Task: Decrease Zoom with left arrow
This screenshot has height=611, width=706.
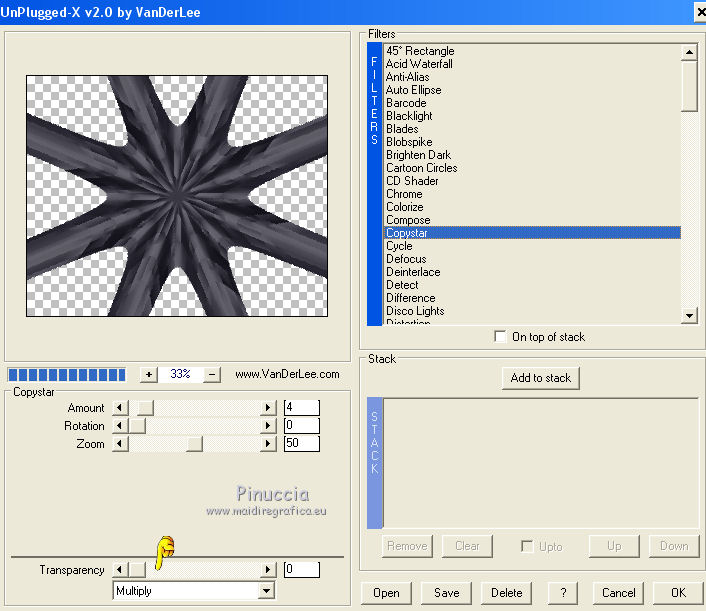Action: (120, 444)
